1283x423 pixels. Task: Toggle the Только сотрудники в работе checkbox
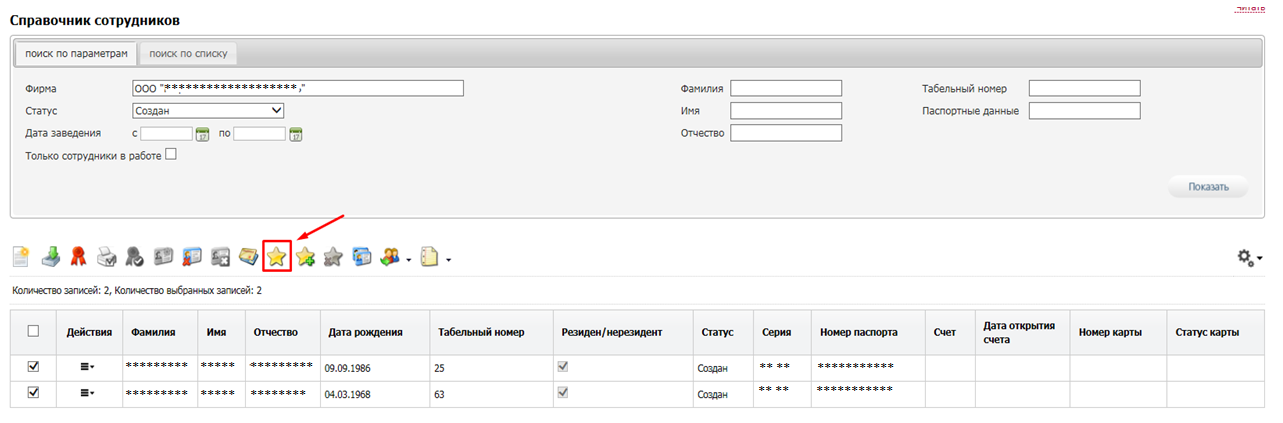tap(171, 155)
